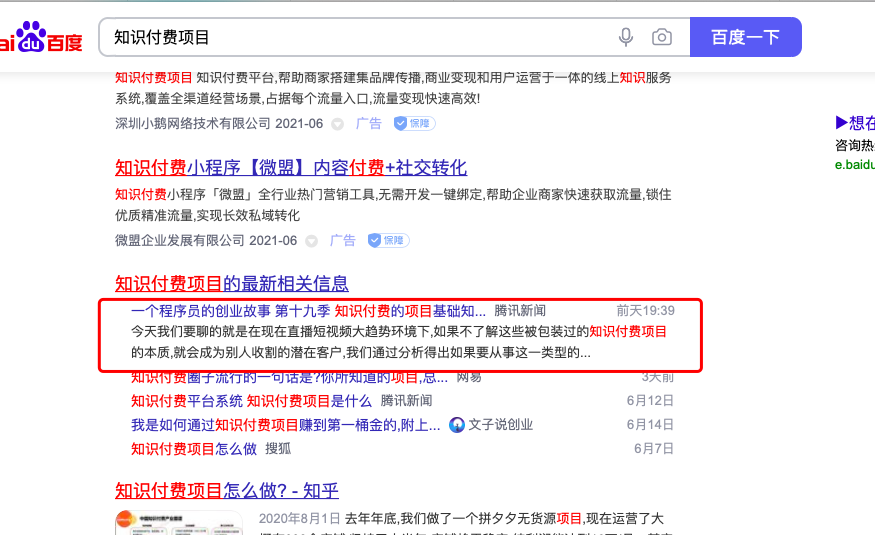Click the camera image search icon
Screen dimensions: 875x535
pos(662,37)
